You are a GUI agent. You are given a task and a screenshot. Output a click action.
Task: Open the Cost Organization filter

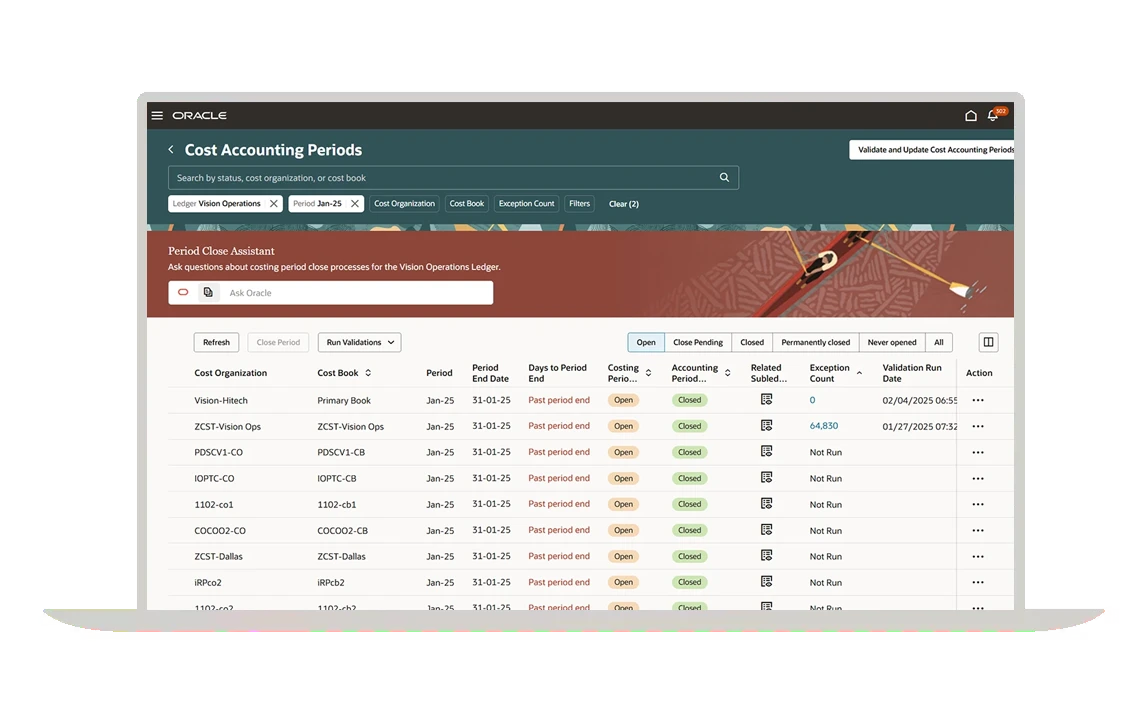click(404, 204)
